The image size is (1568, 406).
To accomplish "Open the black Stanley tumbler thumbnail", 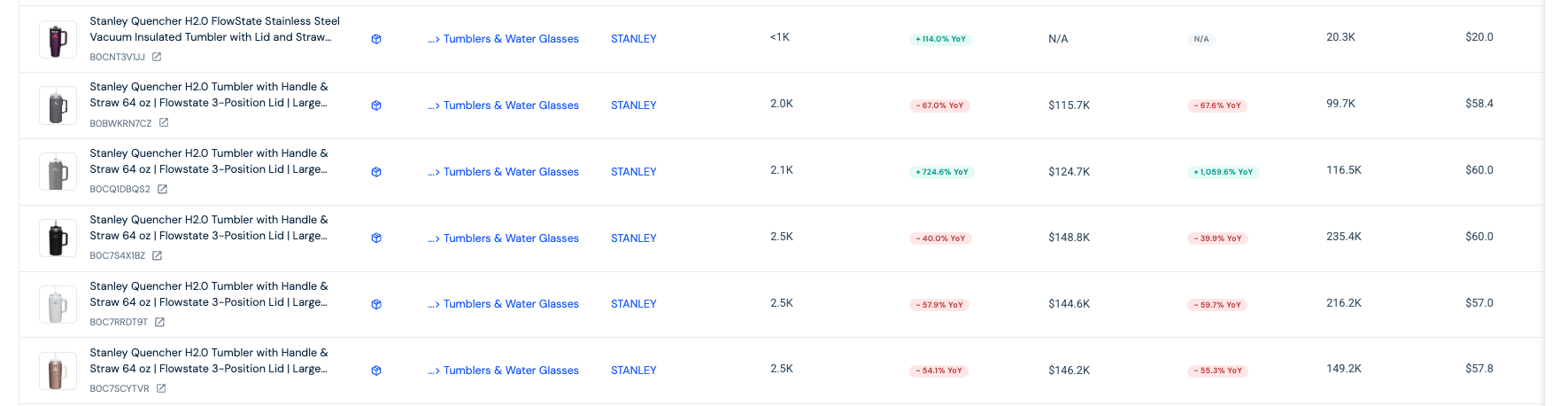I will [x=58, y=238].
